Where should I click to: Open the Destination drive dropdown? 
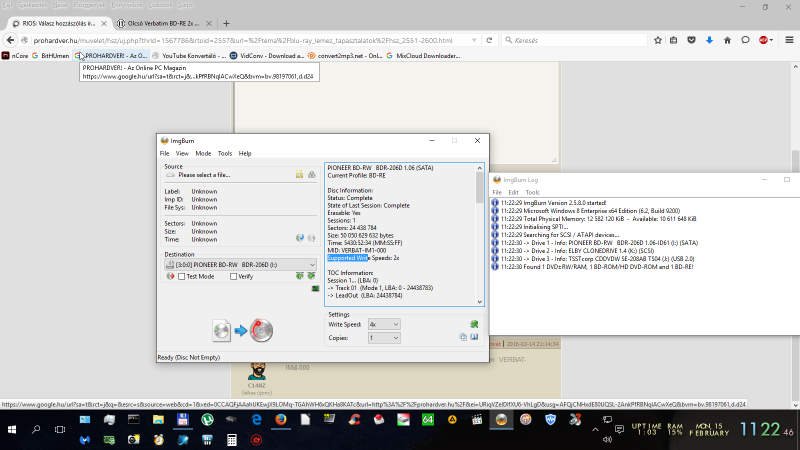click(240, 264)
